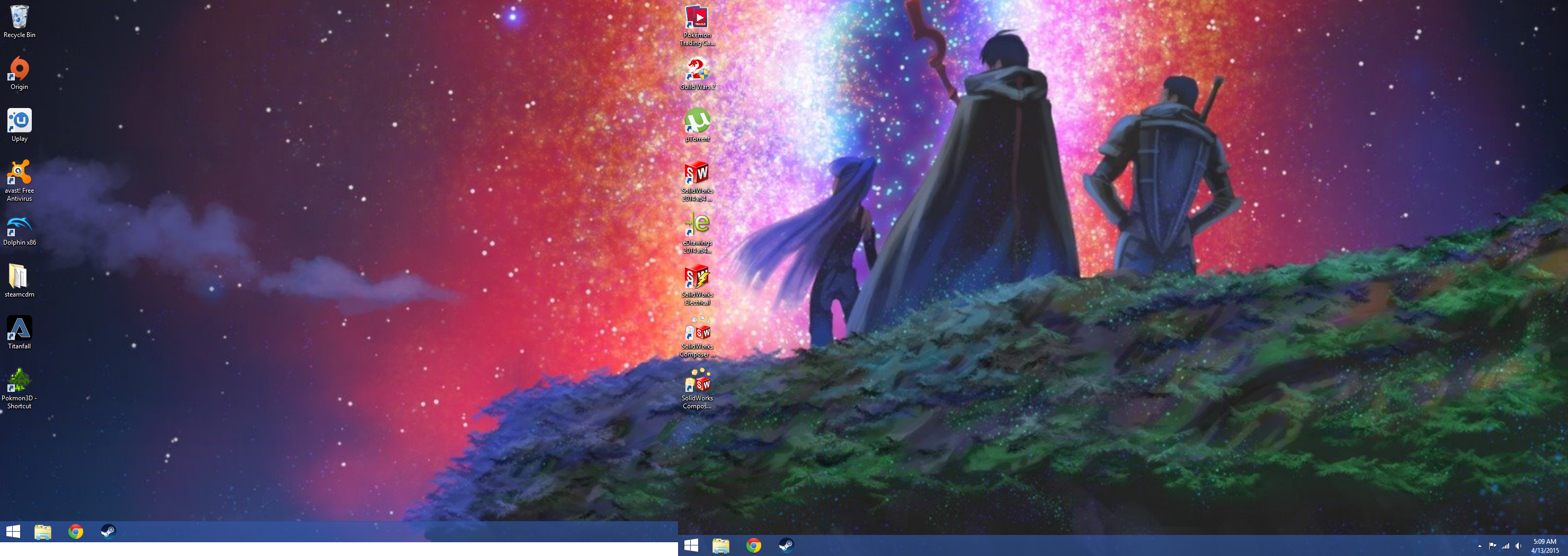Select the Dolphin x86 shortcut
This screenshot has height=556, width=1568.
point(19,230)
